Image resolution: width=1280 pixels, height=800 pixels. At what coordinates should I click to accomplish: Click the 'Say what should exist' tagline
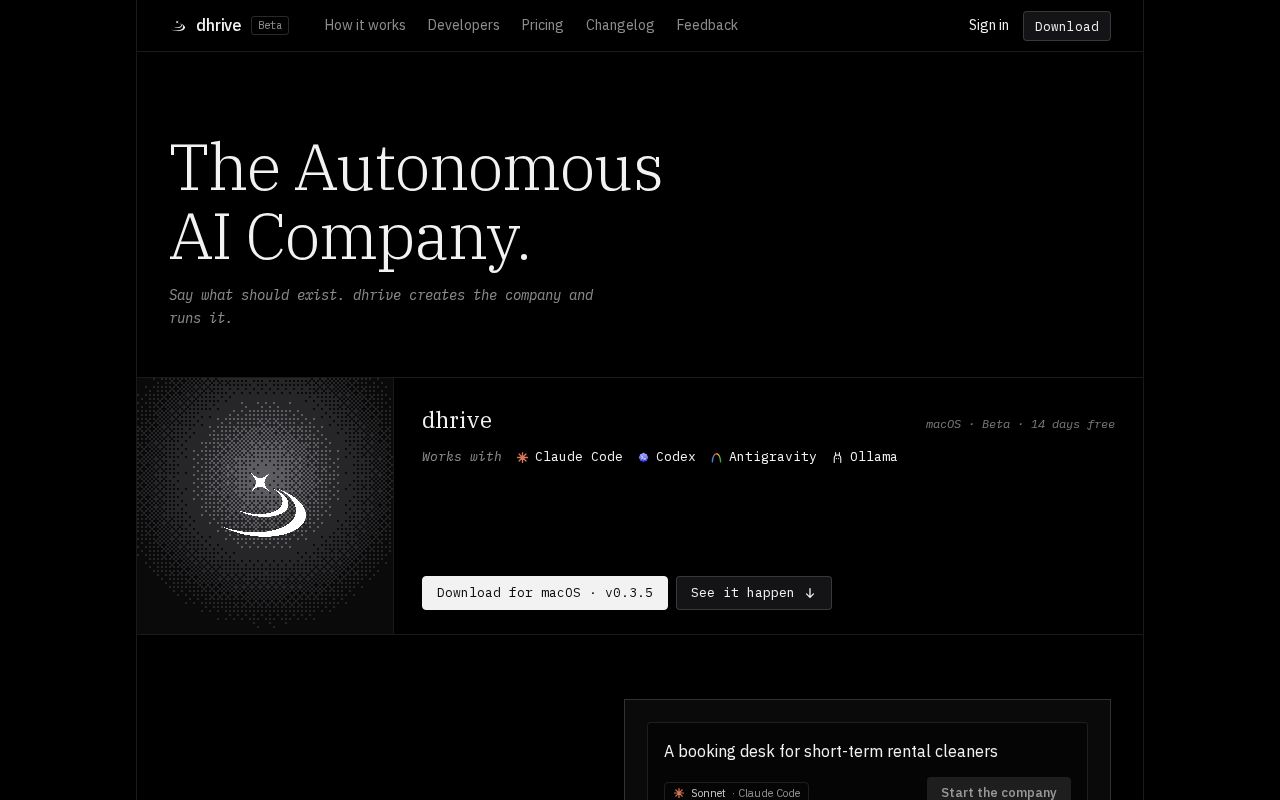(x=381, y=306)
